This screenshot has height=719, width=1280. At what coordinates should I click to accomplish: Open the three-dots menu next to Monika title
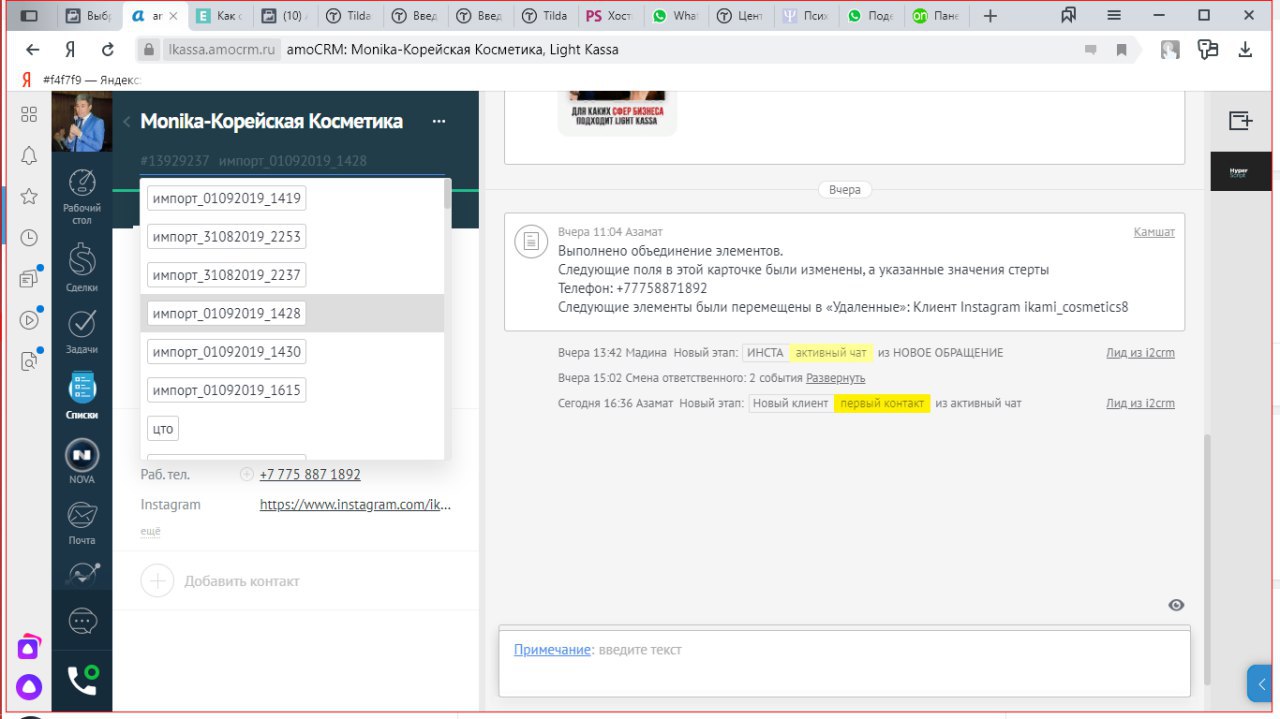(x=438, y=121)
